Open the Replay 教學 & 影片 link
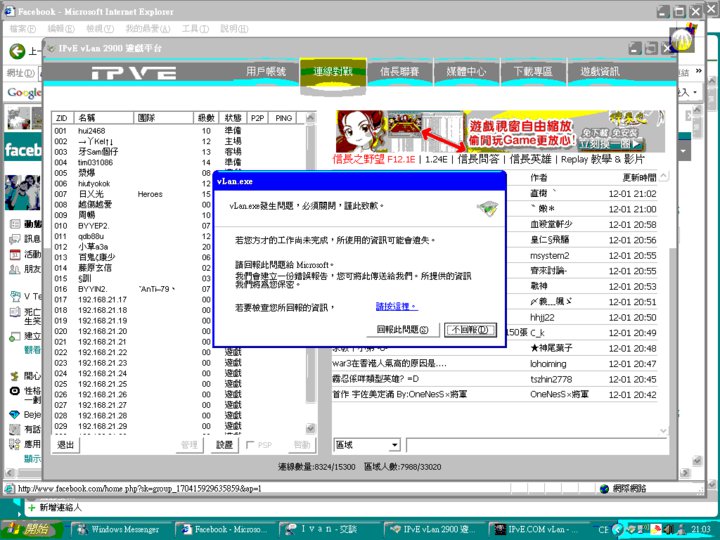 [602, 159]
